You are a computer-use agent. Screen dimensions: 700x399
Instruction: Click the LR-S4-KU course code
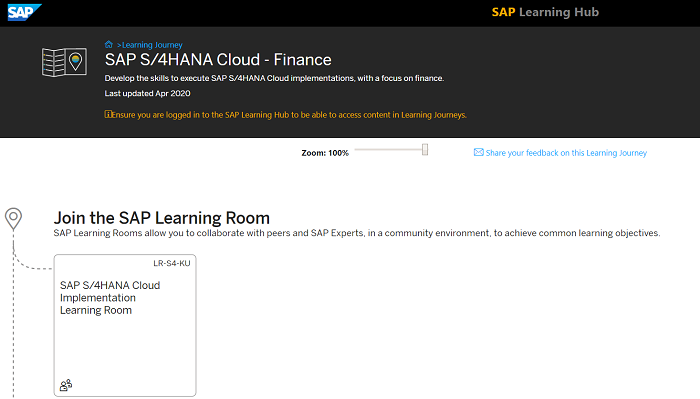coord(171,263)
